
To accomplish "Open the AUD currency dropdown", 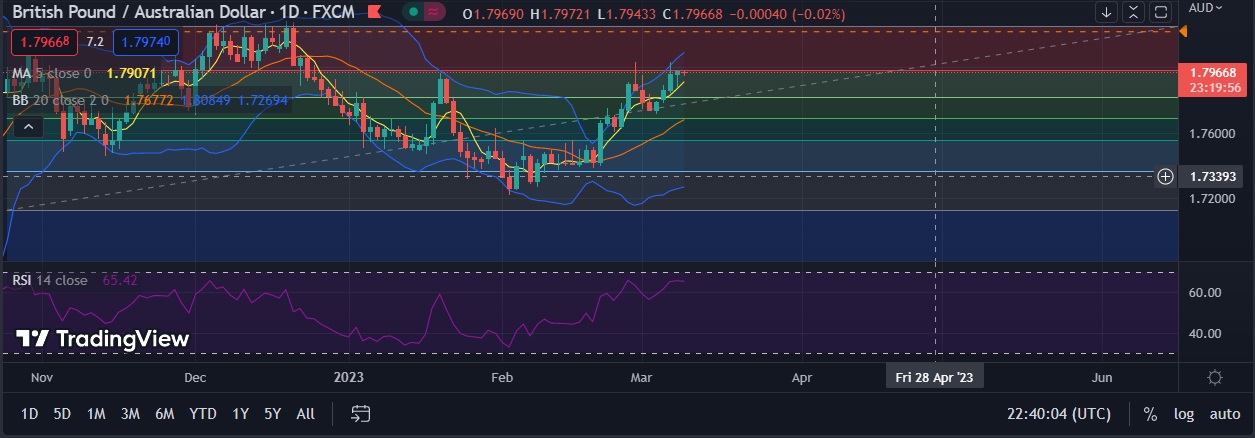I will [x=1205, y=7].
